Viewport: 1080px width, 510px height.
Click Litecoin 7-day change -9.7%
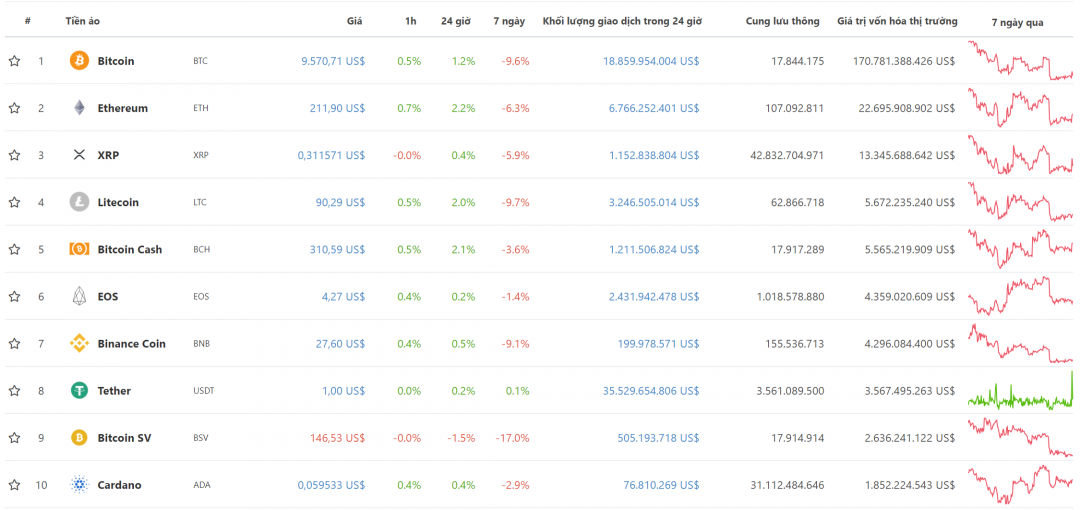pyautogui.click(x=516, y=202)
